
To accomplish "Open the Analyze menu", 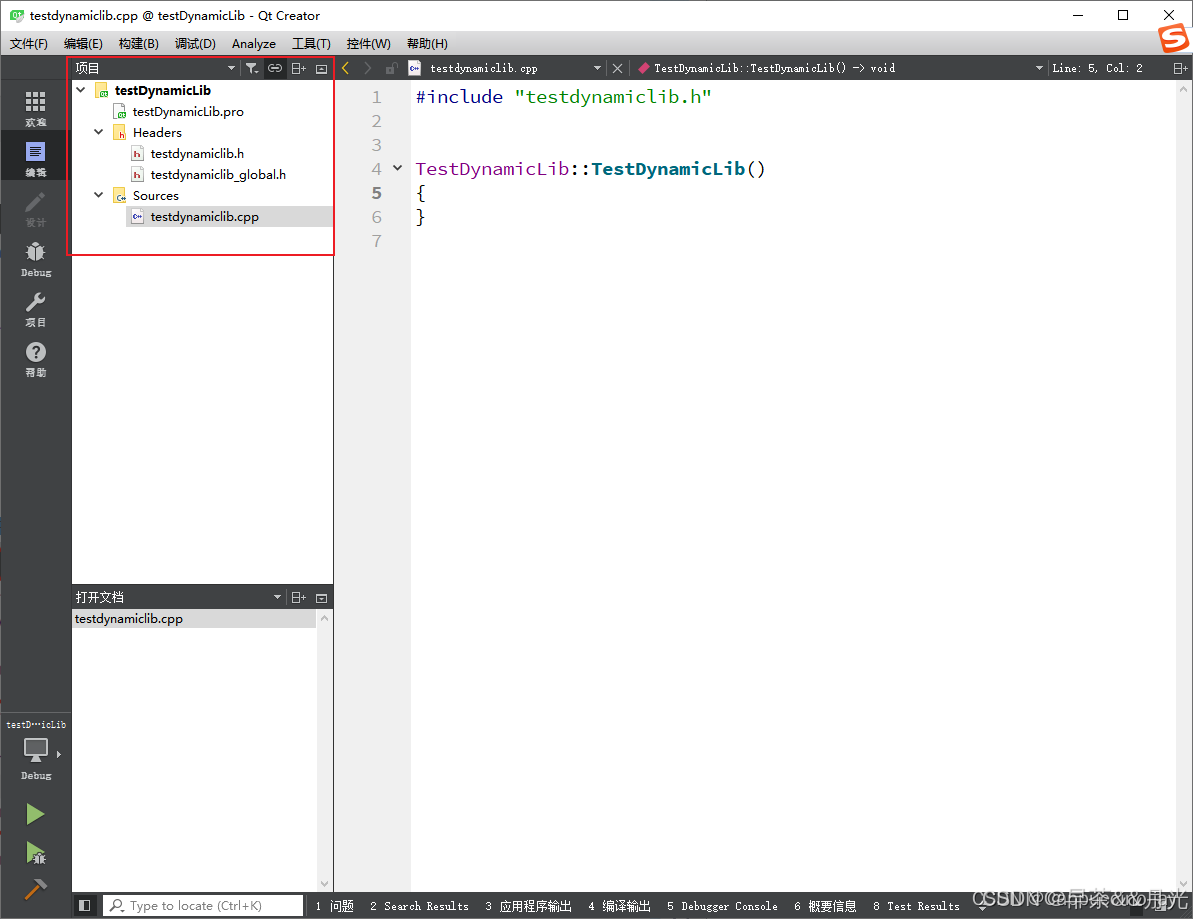I will (x=253, y=43).
